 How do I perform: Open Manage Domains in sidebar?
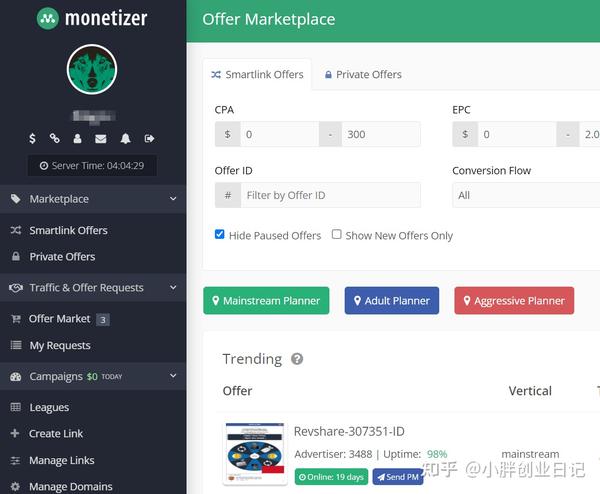click(x=71, y=487)
